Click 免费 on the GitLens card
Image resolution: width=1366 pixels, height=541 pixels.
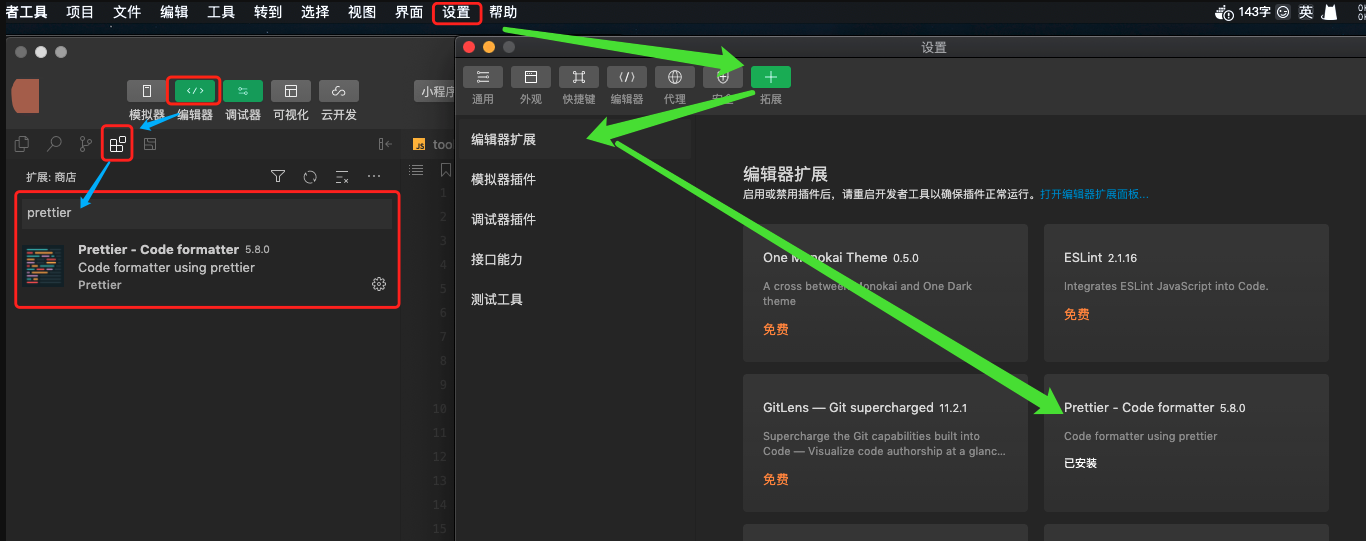click(x=776, y=479)
